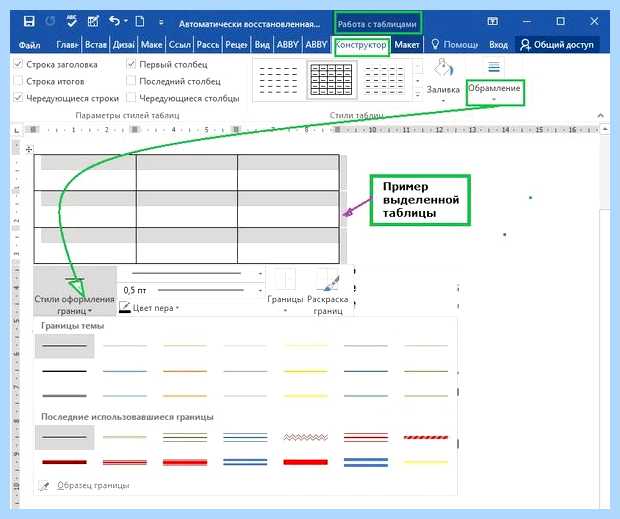Select the red triple line recent border
This screenshot has height=519, width=620.
pos(366,437)
